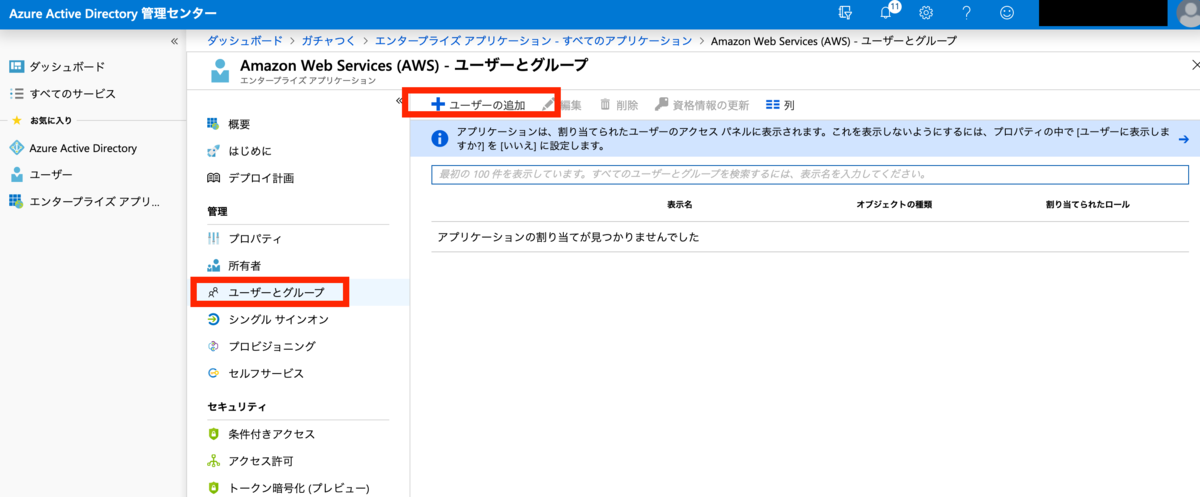Click the Amazon Web Services application header icon
Viewport: 1200px width, 497px height.
click(x=220, y=70)
